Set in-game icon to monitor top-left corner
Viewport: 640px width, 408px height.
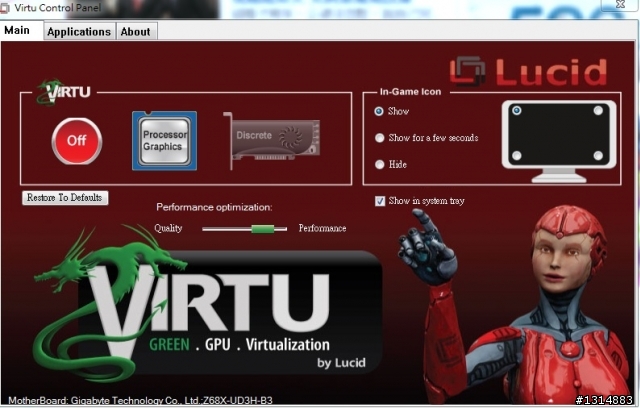(517, 111)
